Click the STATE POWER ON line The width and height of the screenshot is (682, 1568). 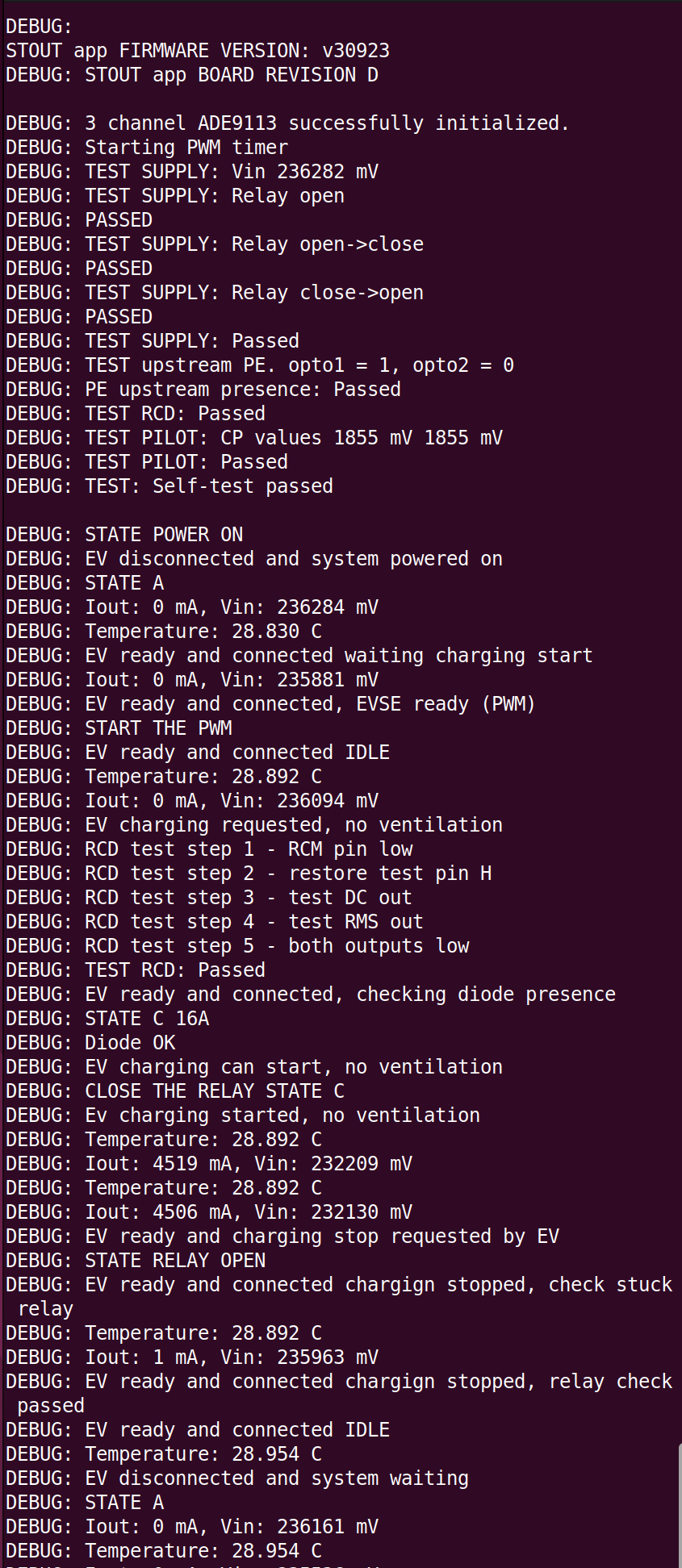click(x=123, y=535)
